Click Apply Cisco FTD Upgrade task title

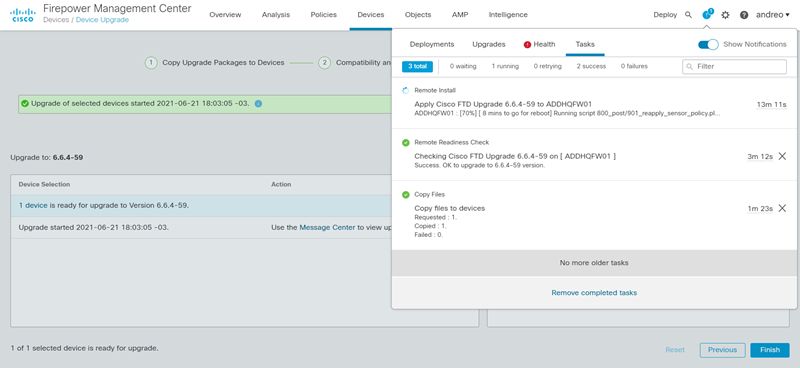(503, 104)
